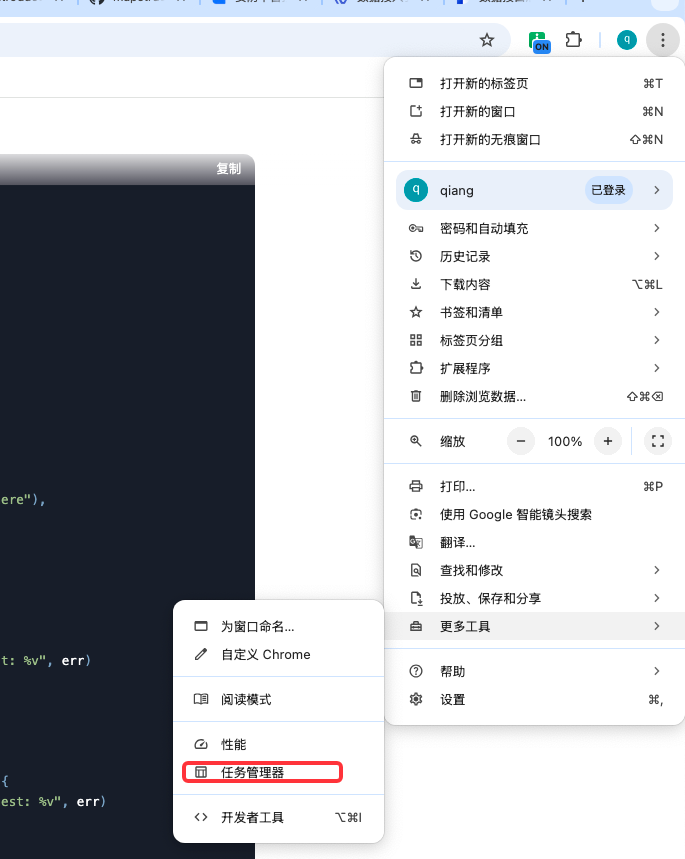Click the bookmark star in address bar
685x859 pixels.
point(487,40)
